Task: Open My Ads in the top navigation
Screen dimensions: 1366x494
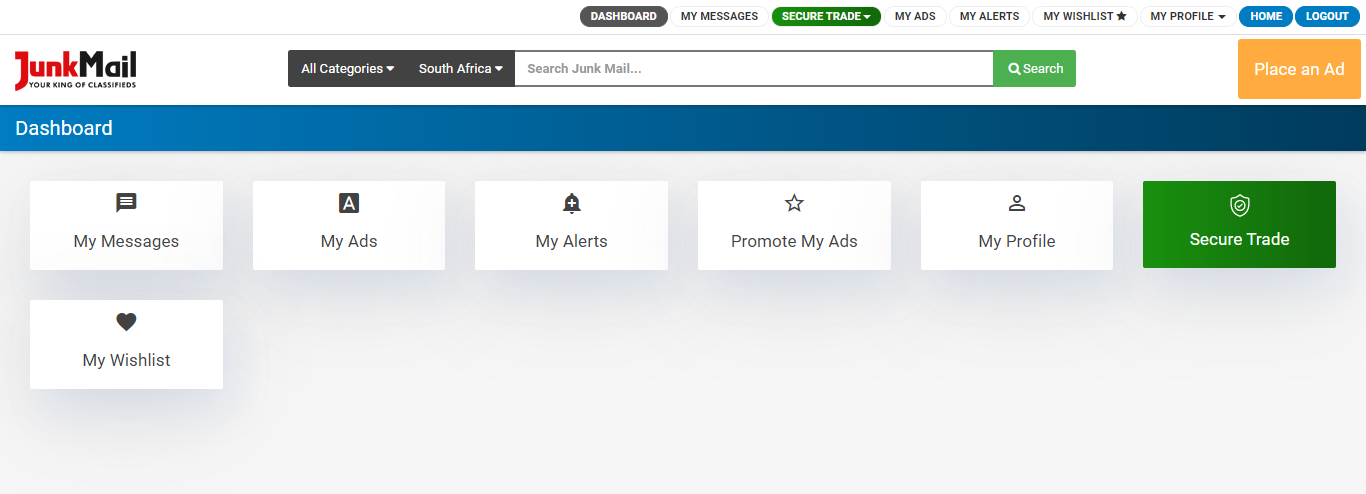Action: [915, 16]
